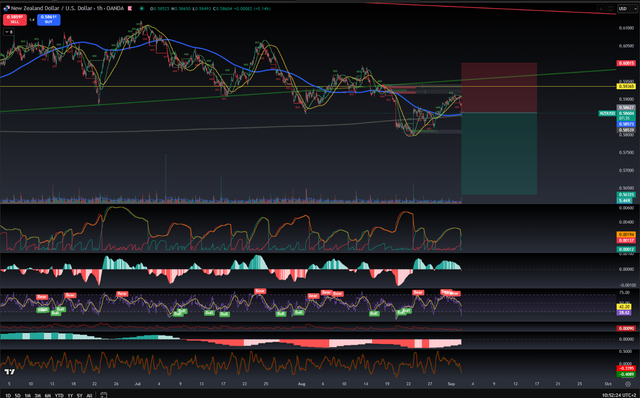Screen dimensions: 640x398
Task: Click the TradingView logo on the chart
Action: click(x=9, y=371)
